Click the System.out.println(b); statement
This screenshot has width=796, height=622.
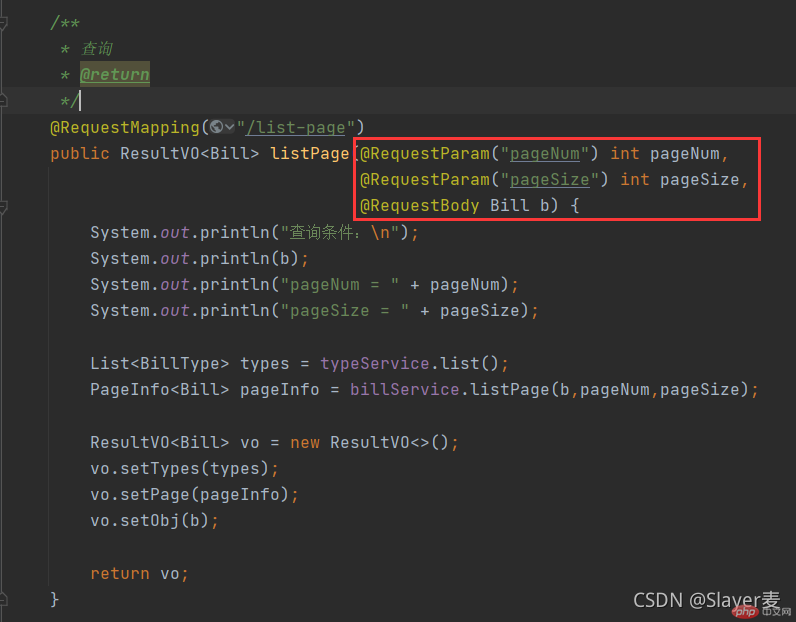(199, 258)
